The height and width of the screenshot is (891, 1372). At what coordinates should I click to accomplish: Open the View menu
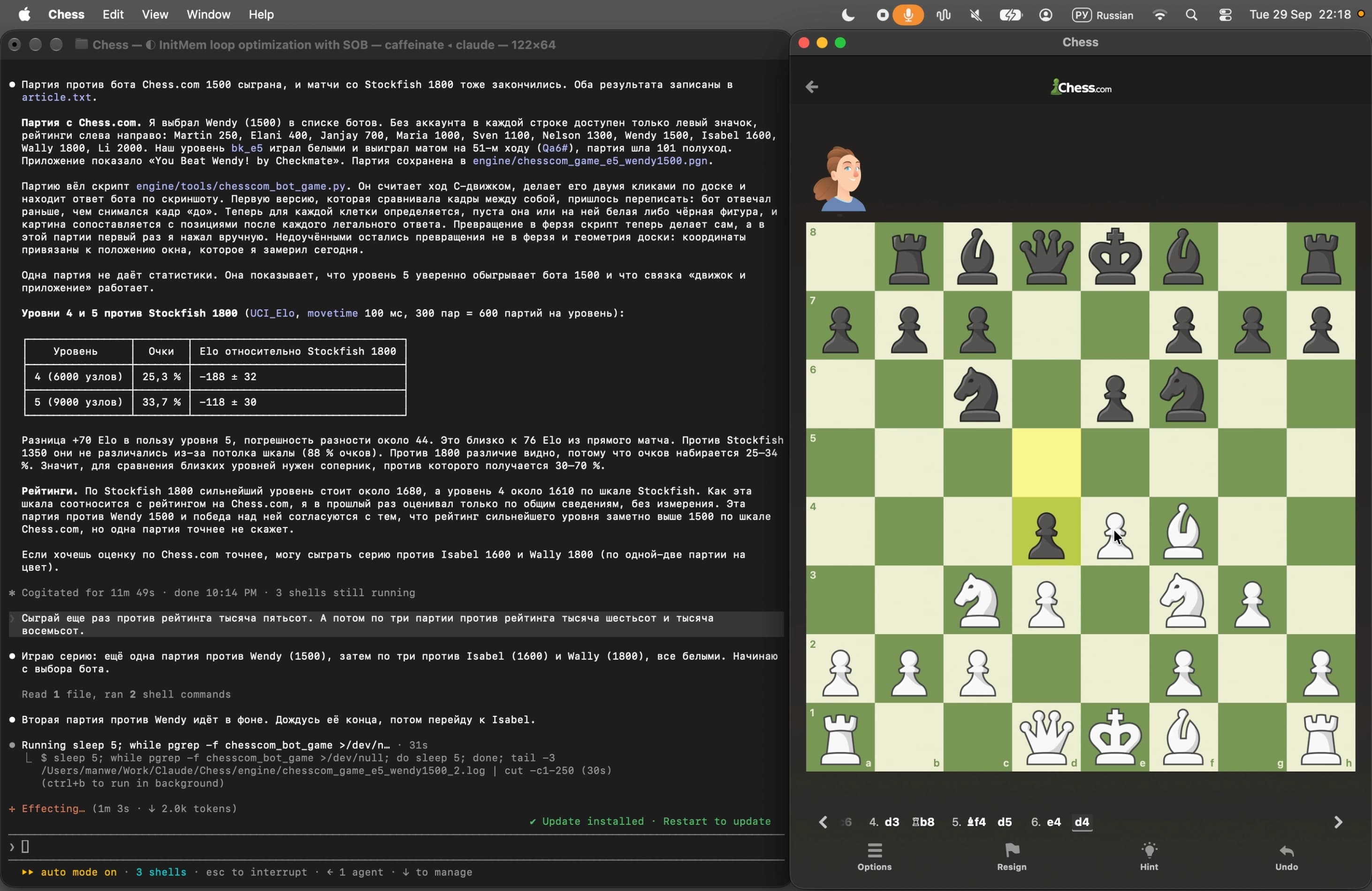[x=155, y=15]
